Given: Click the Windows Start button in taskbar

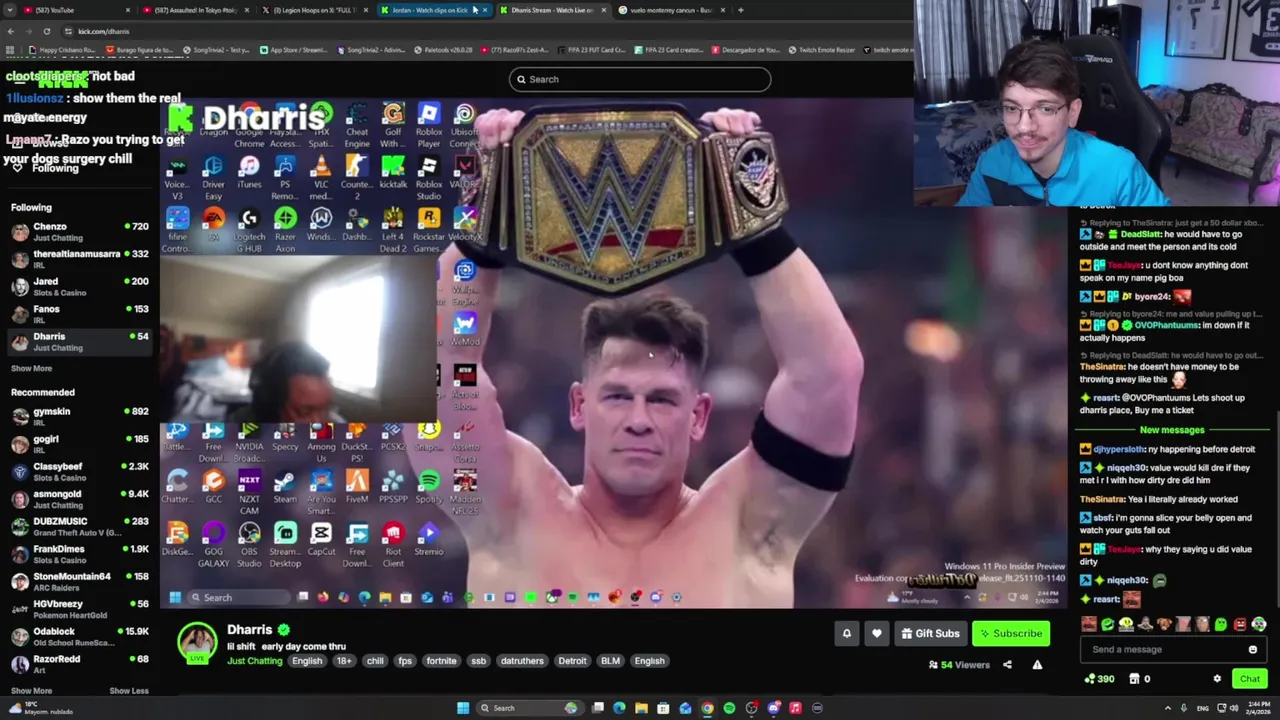Looking at the screenshot, I should pyautogui.click(x=463, y=708).
